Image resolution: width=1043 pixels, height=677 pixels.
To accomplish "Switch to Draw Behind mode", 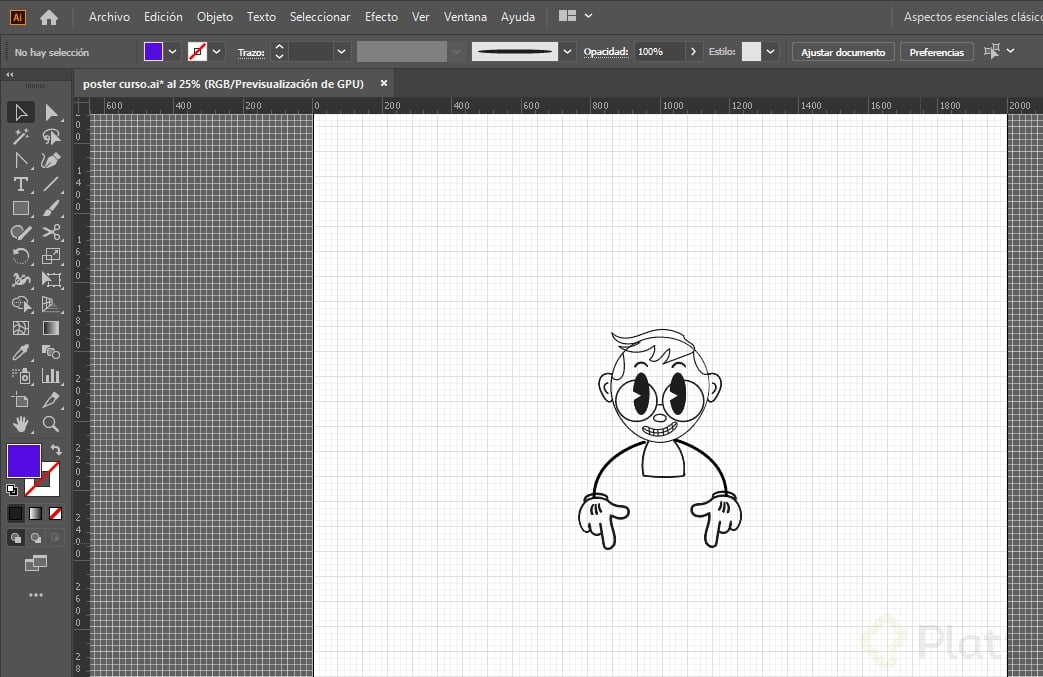I will [36, 538].
